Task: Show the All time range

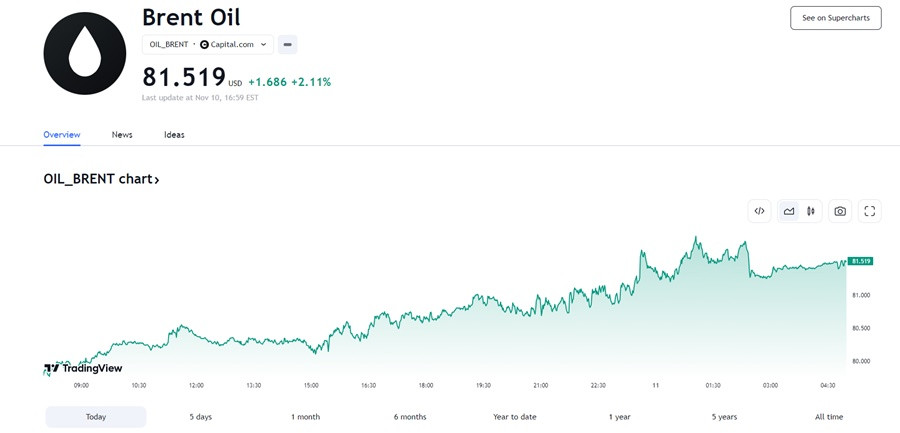Action: (828, 417)
